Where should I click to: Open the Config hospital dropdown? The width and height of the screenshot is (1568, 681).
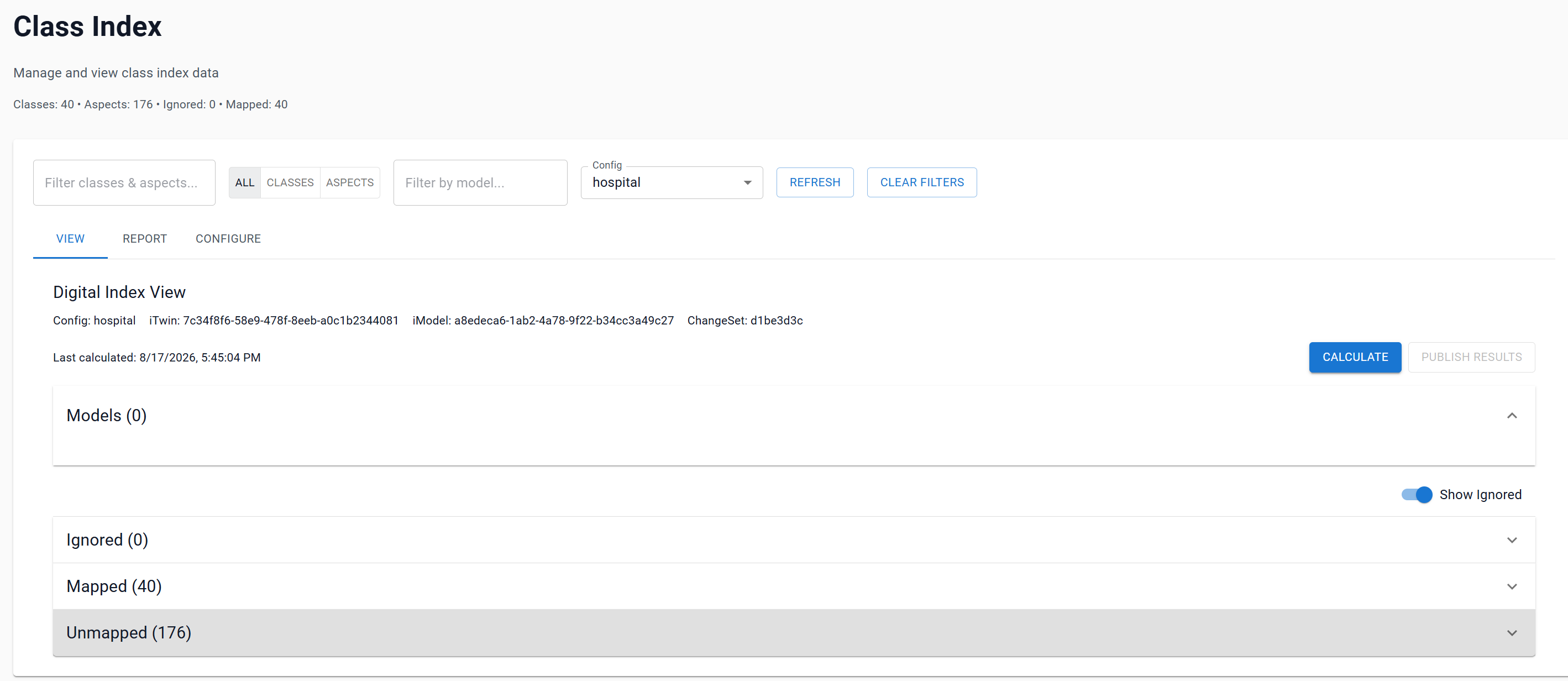click(672, 182)
